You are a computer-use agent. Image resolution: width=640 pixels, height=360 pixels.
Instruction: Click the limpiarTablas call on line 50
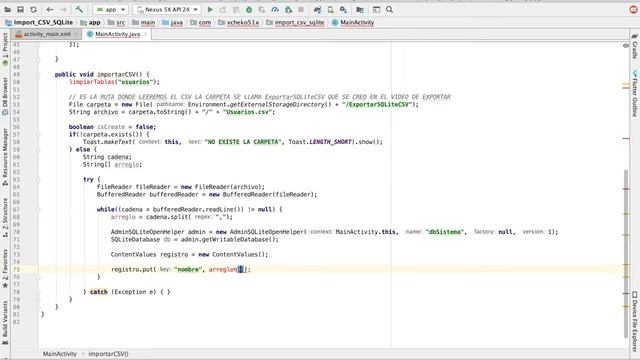92,82
